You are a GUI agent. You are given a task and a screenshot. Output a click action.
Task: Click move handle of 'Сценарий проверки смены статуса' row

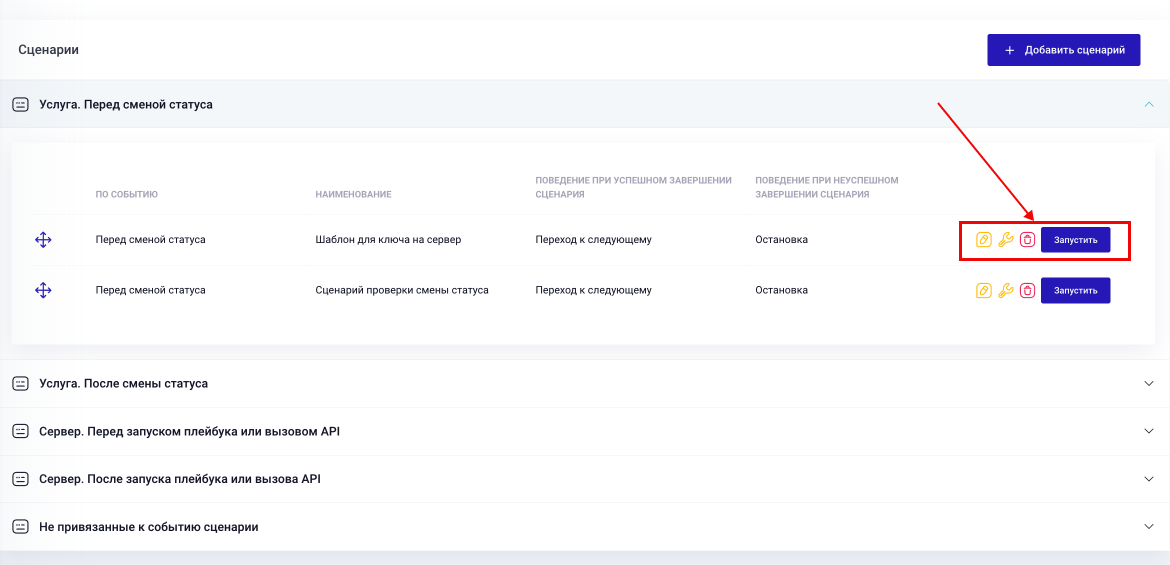(43, 290)
